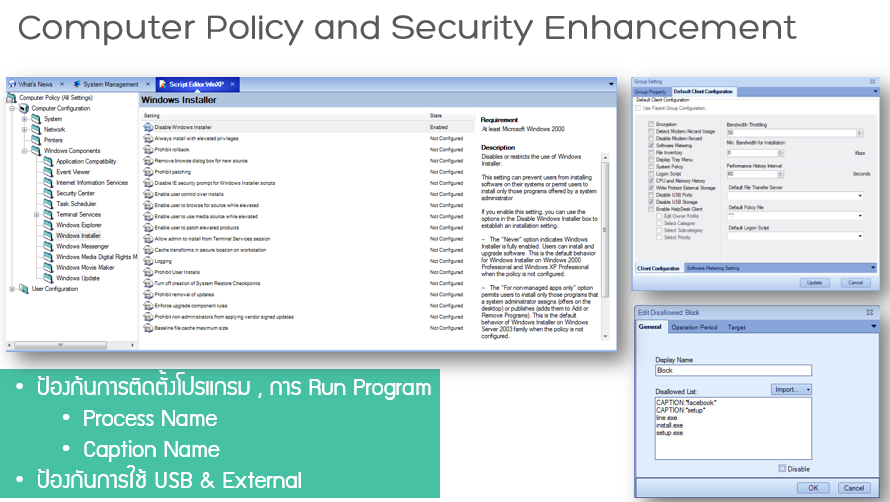Screen dimensions: 890x502
Task: Click into the Display Name text field
Action: point(733,370)
